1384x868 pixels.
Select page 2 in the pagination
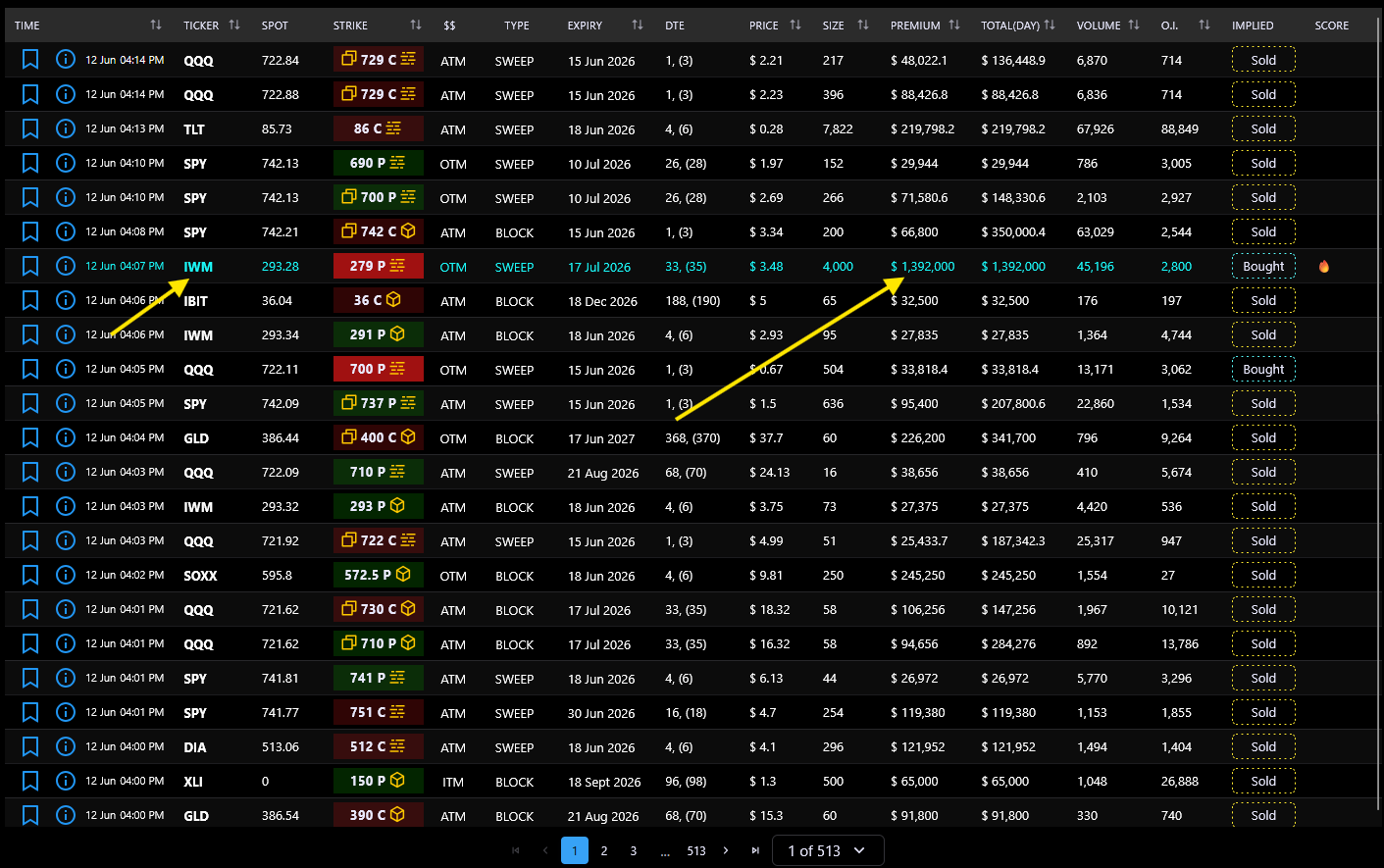pos(604,850)
